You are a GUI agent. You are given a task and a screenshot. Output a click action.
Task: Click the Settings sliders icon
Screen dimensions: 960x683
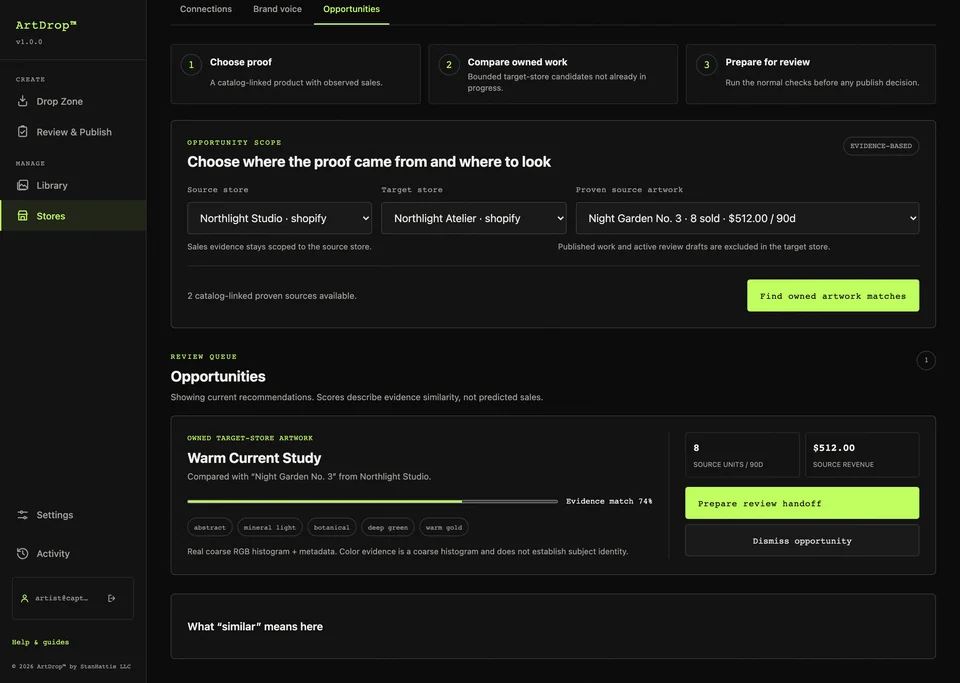click(x=23, y=515)
